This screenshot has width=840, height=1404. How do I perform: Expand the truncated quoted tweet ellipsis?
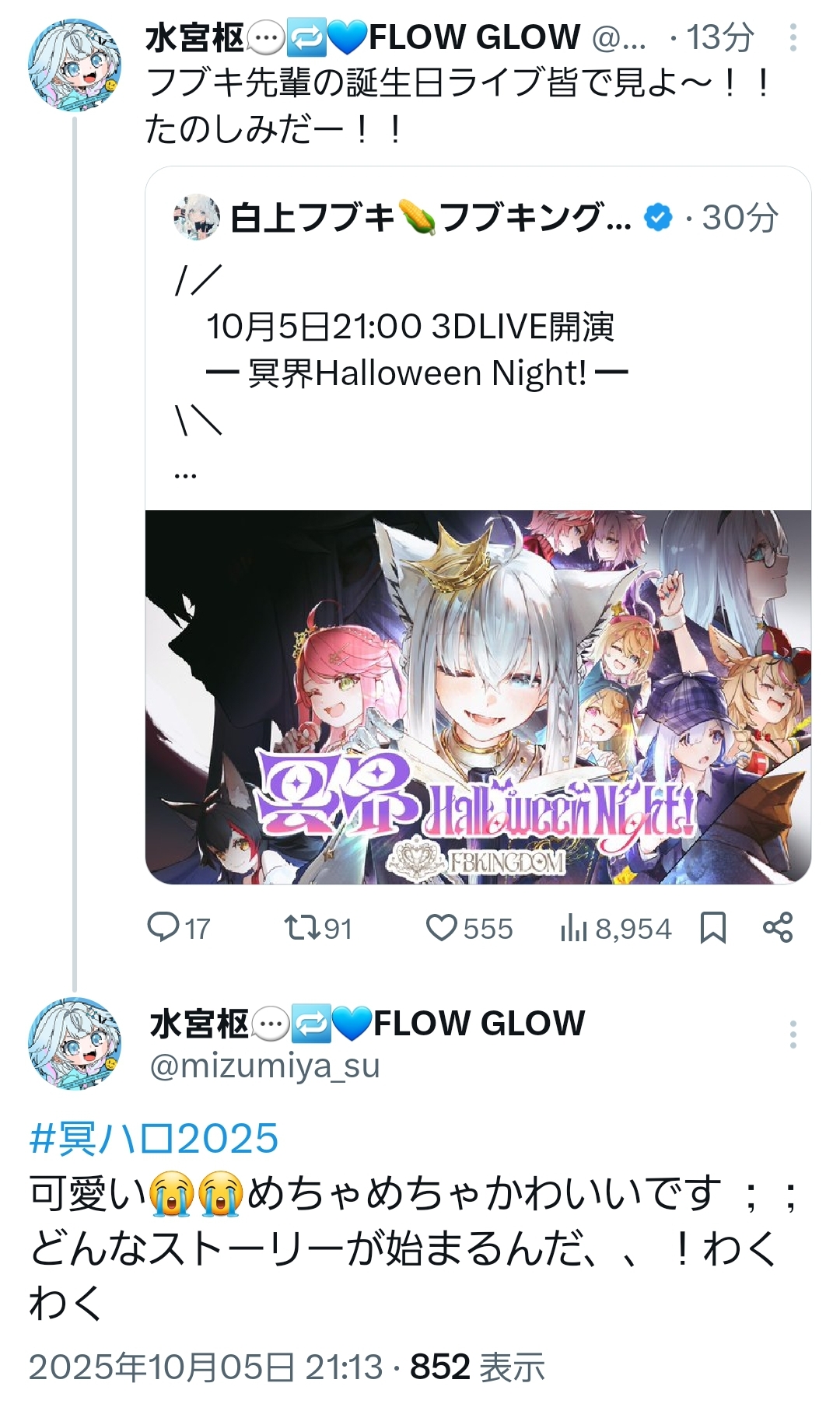pyautogui.click(x=185, y=471)
